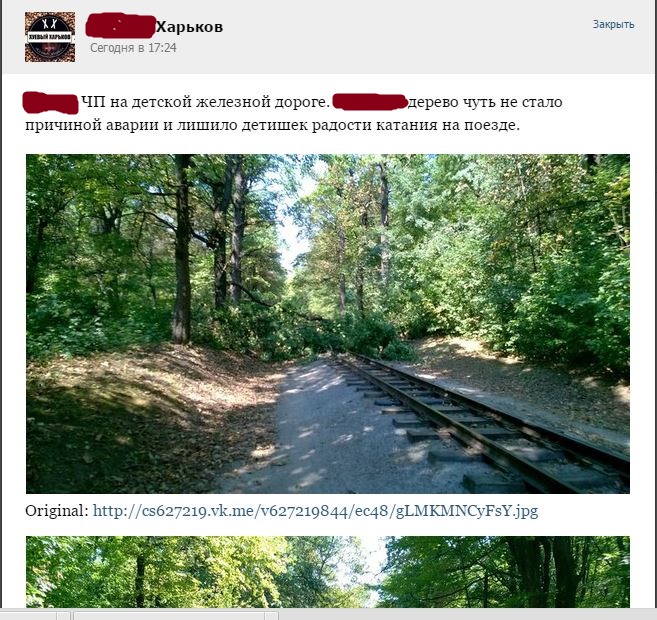This screenshot has width=657, height=620.
Task: Click the 'Original:' label text
Action: click(57, 511)
